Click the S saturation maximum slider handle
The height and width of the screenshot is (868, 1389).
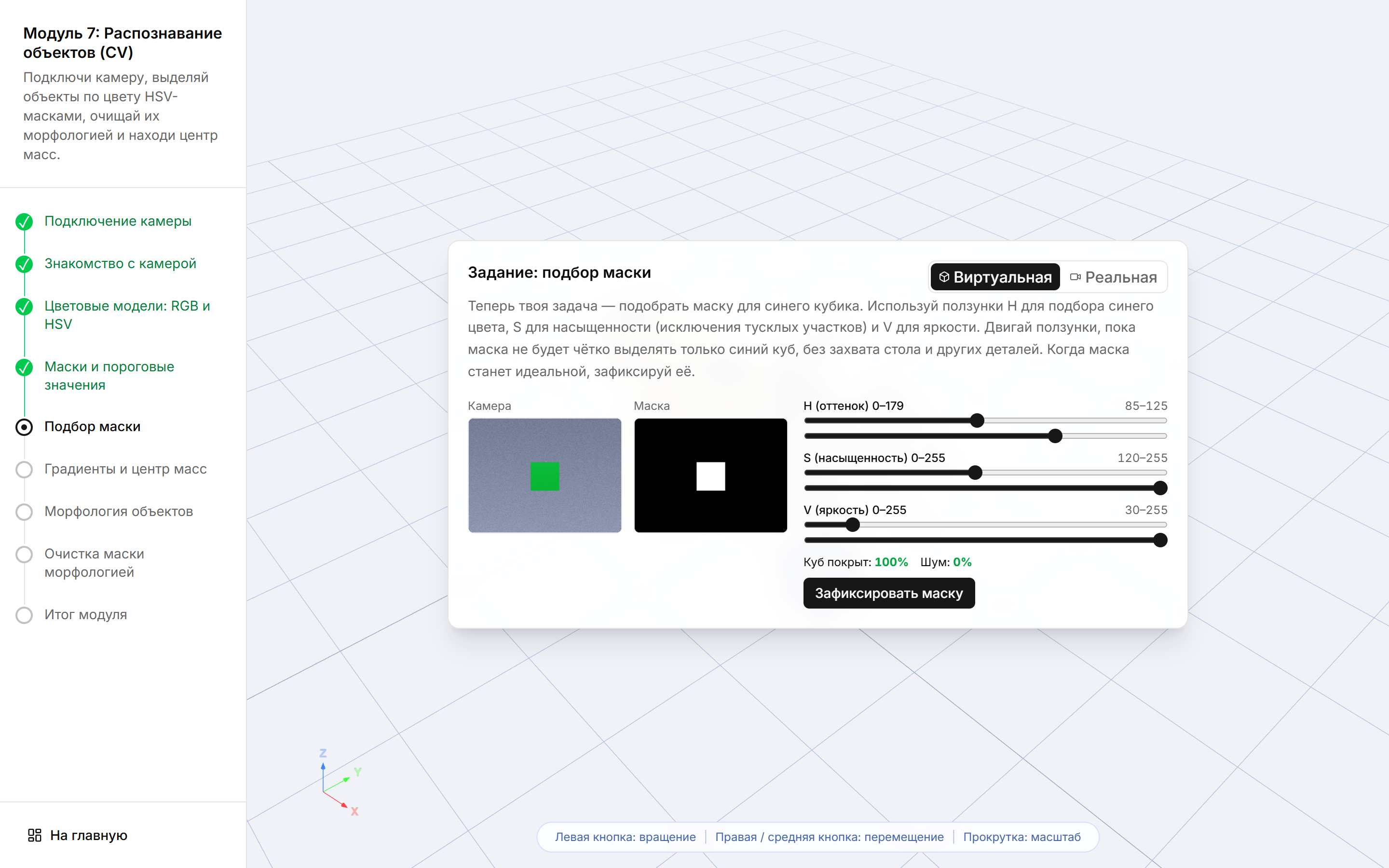click(x=1160, y=488)
